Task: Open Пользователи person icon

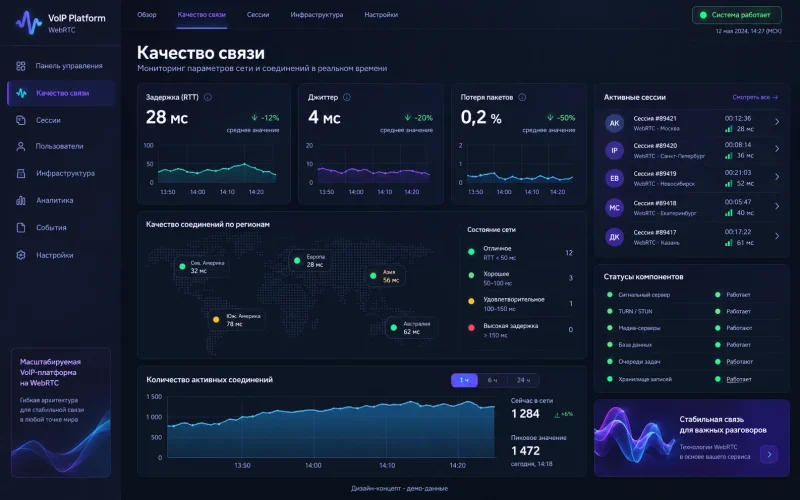Action: click(x=21, y=146)
